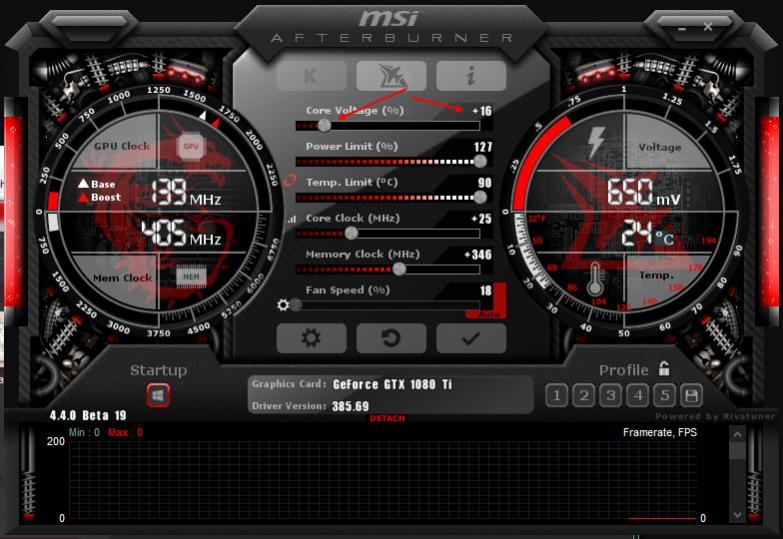
Task: Click the Fan Speed slider handle
Action: [x=296, y=305]
